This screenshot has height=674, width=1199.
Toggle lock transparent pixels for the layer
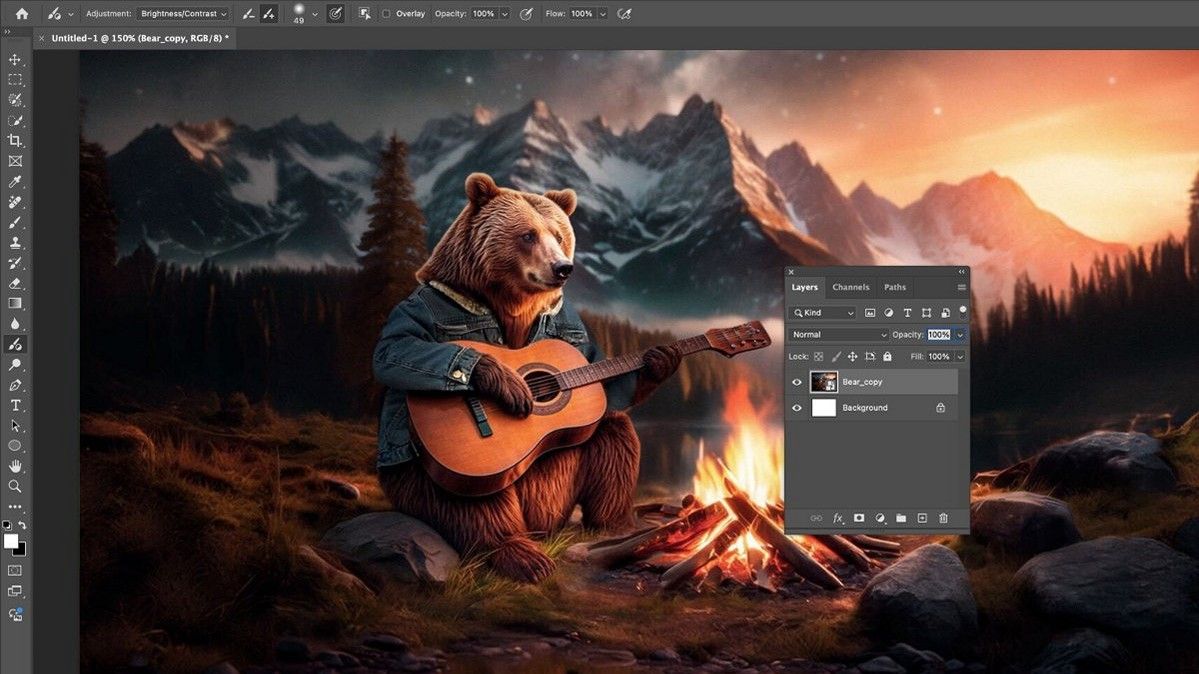click(x=818, y=356)
